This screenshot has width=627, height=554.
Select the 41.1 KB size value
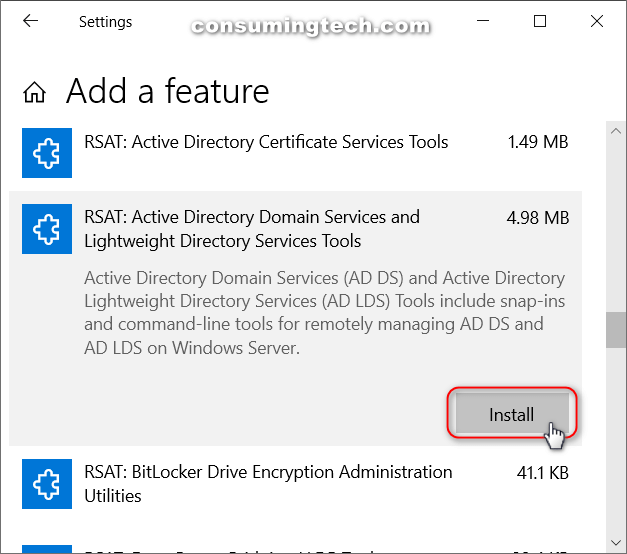pos(543,473)
